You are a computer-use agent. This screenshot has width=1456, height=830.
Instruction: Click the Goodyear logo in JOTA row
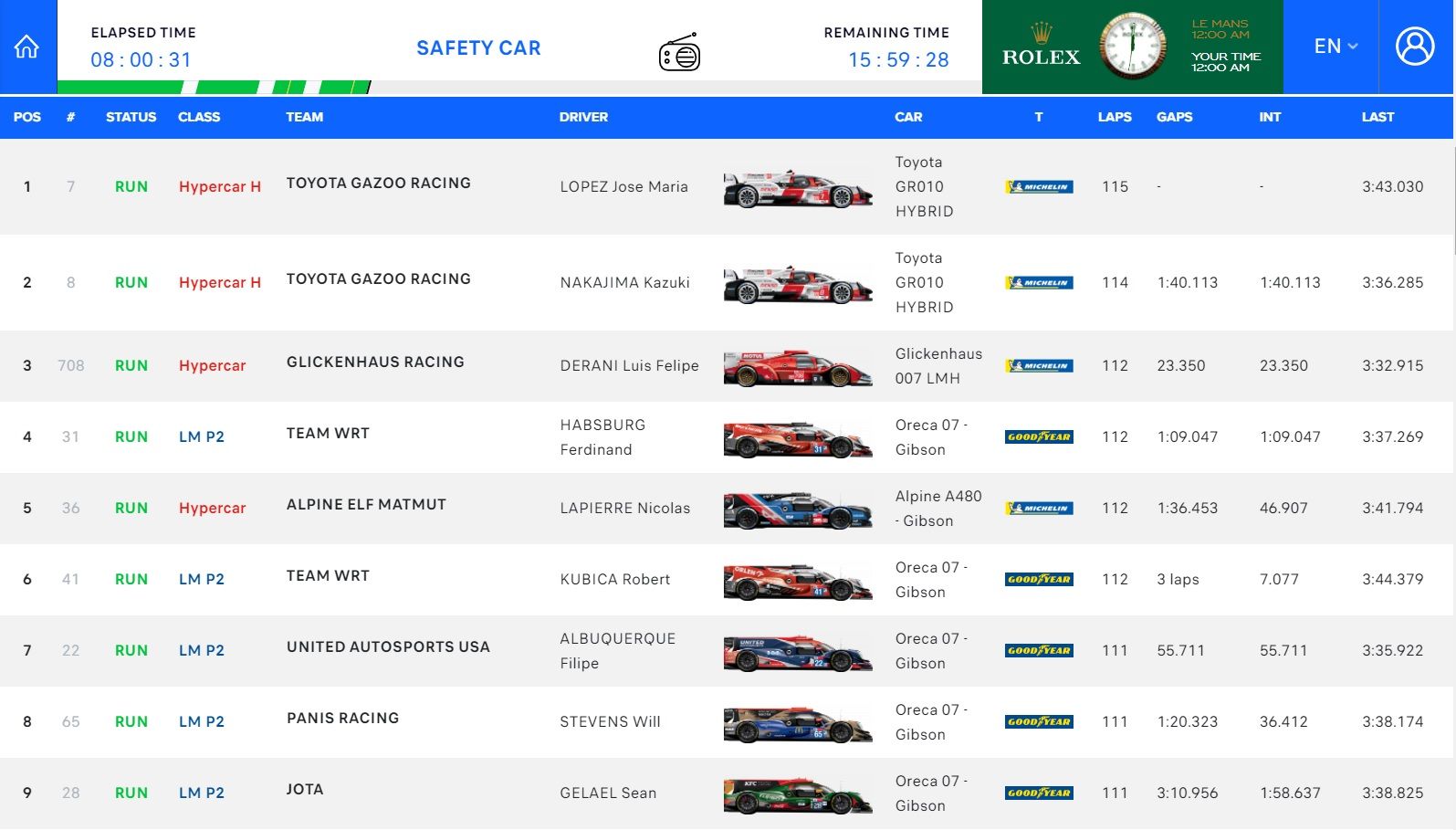1039,793
